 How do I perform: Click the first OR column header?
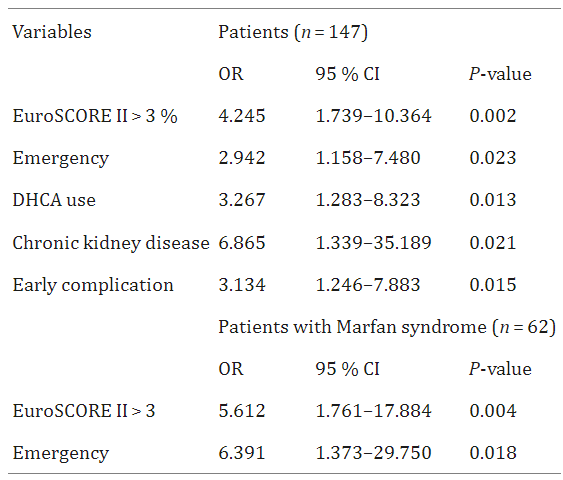[231, 74]
